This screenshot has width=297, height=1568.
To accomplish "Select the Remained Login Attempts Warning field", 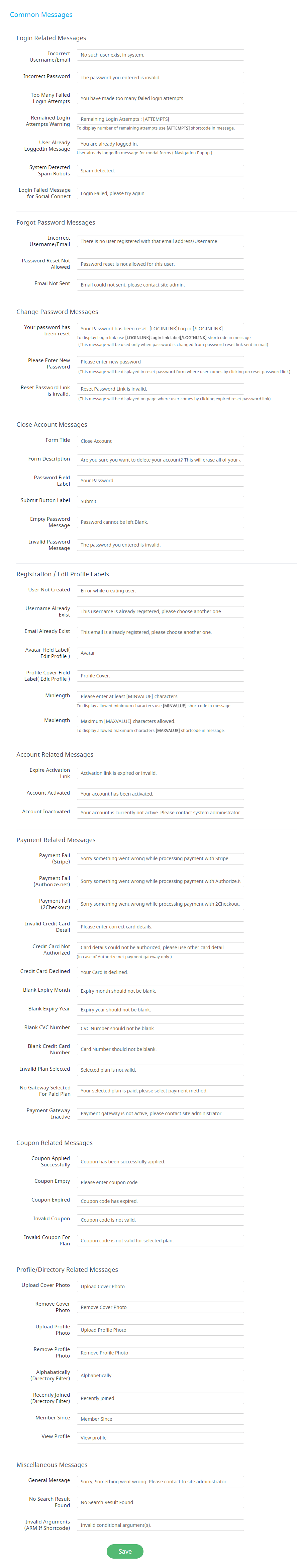I will (x=160, y=119).
